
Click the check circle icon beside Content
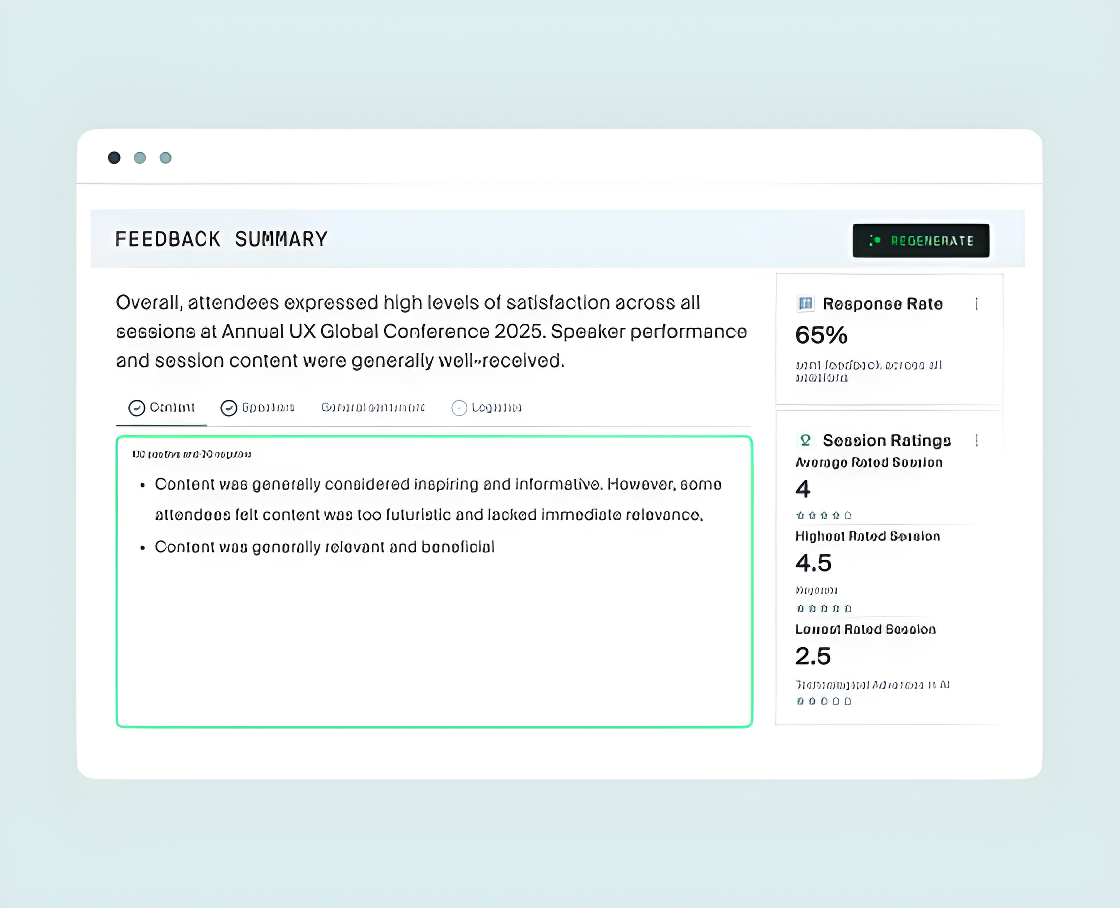(136, 408)
